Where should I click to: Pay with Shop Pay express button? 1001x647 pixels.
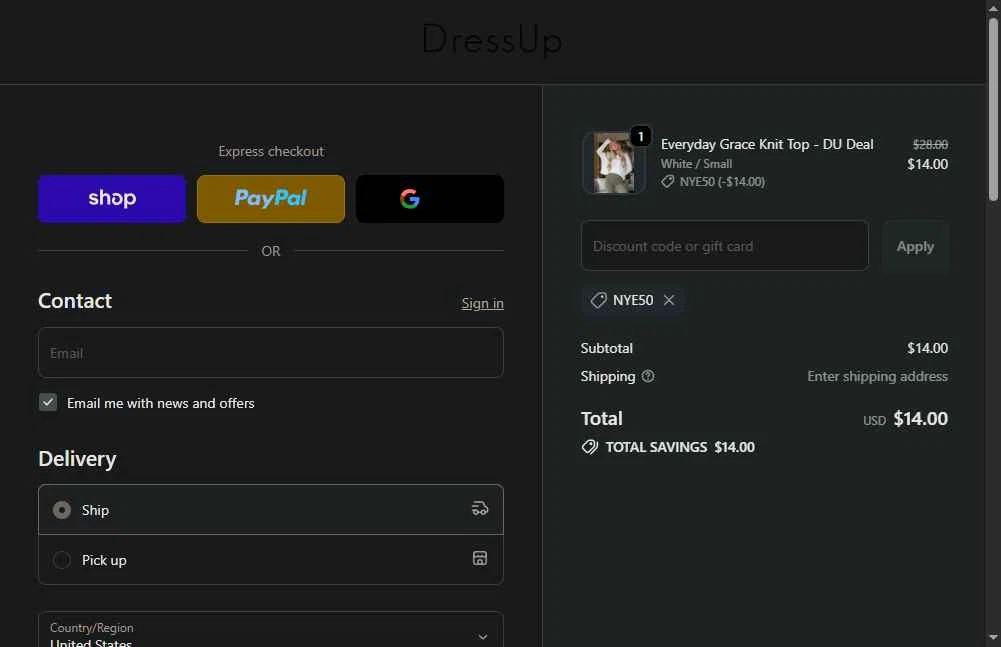112,199
